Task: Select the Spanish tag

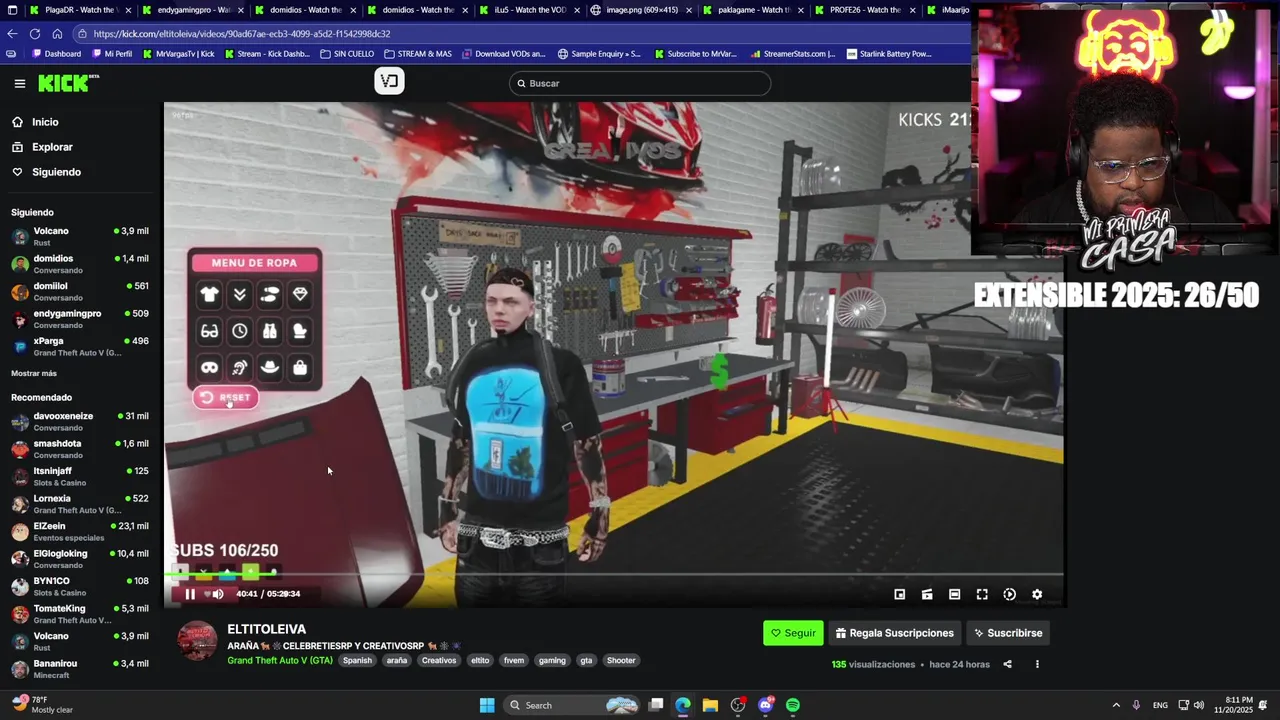Action: pos(357,660)
